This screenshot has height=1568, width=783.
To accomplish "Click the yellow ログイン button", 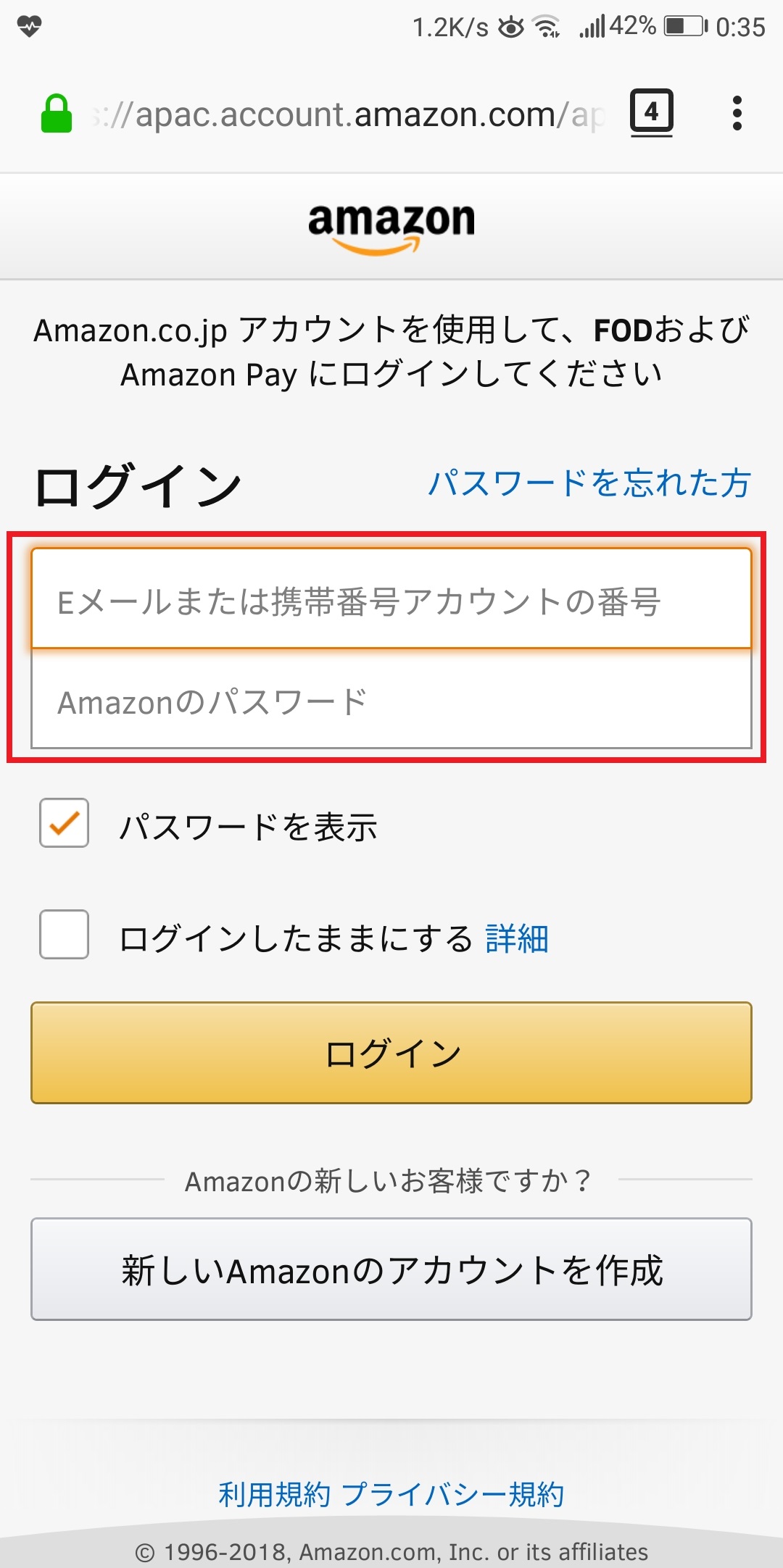I will point(391,1053).
